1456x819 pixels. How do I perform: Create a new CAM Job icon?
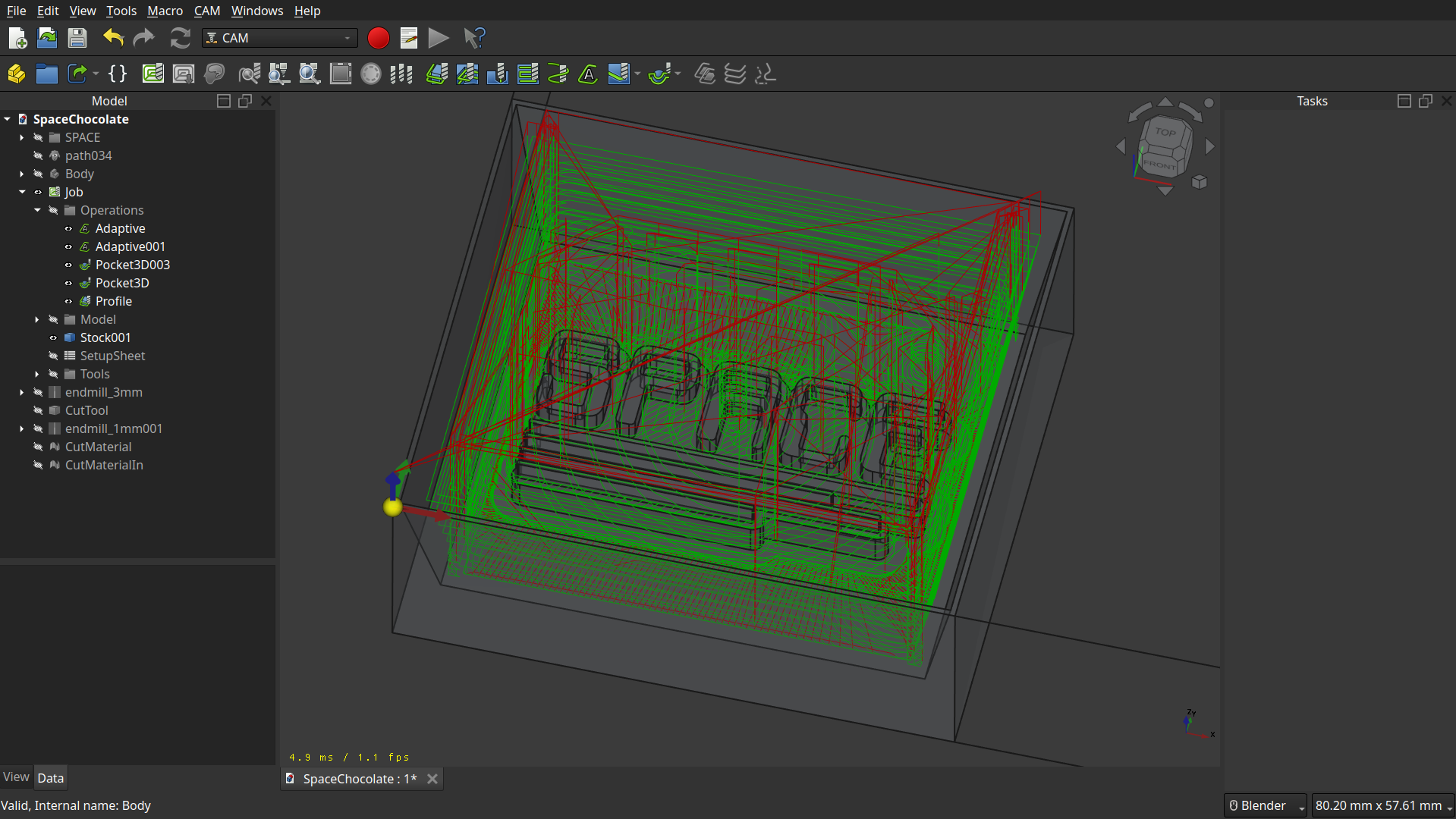tap(153, 74)
